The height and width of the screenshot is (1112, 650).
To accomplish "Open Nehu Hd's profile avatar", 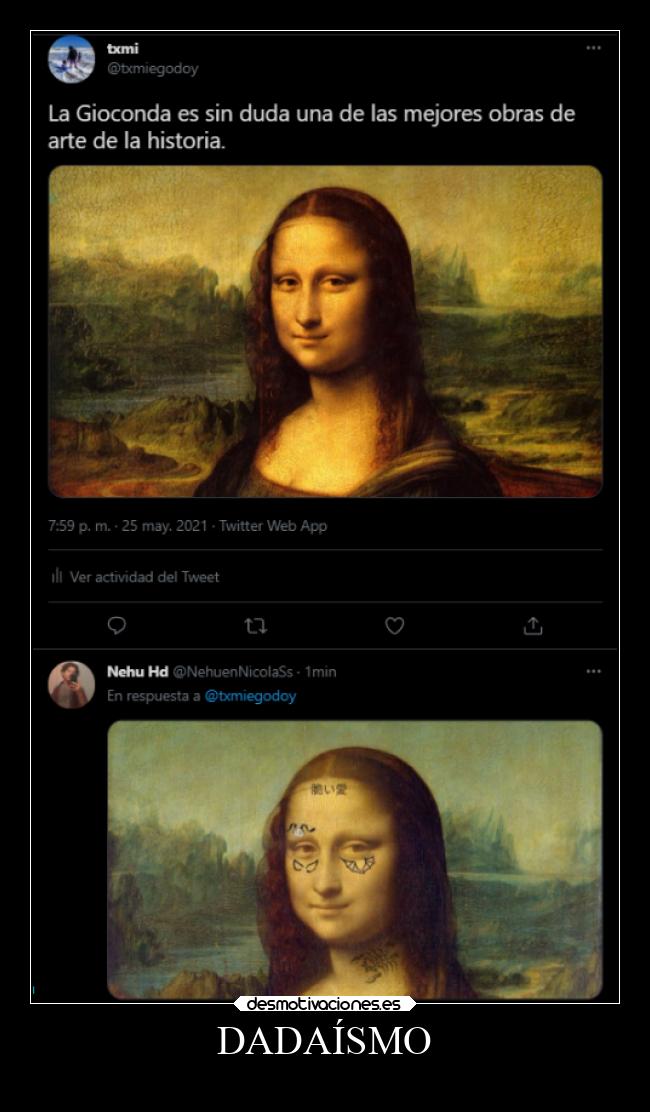I will tap(71, 684).
